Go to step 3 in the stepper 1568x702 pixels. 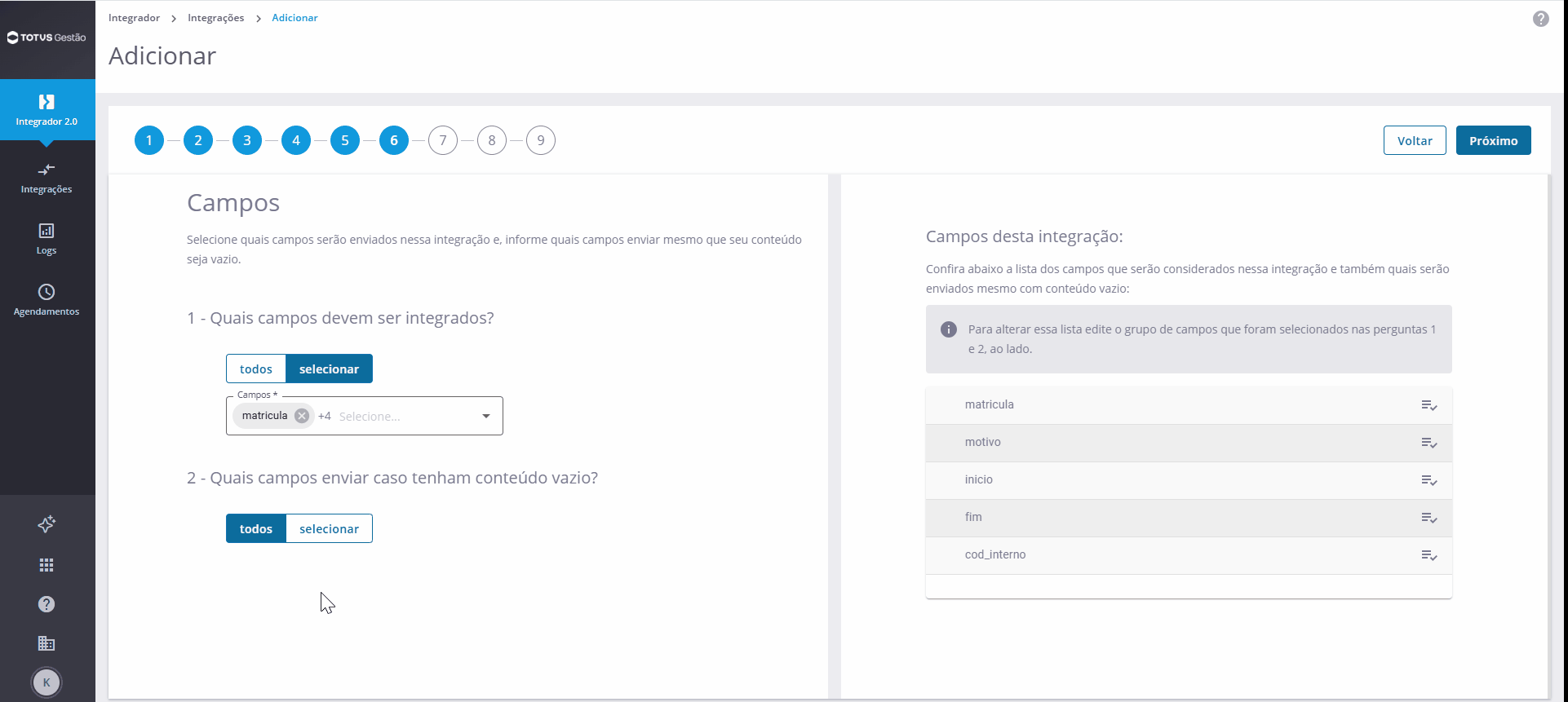click(x=247, y=140)
